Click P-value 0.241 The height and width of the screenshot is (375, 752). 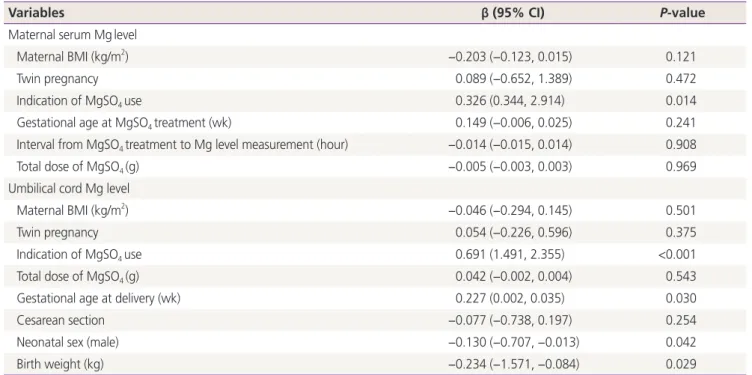[681, 123]
